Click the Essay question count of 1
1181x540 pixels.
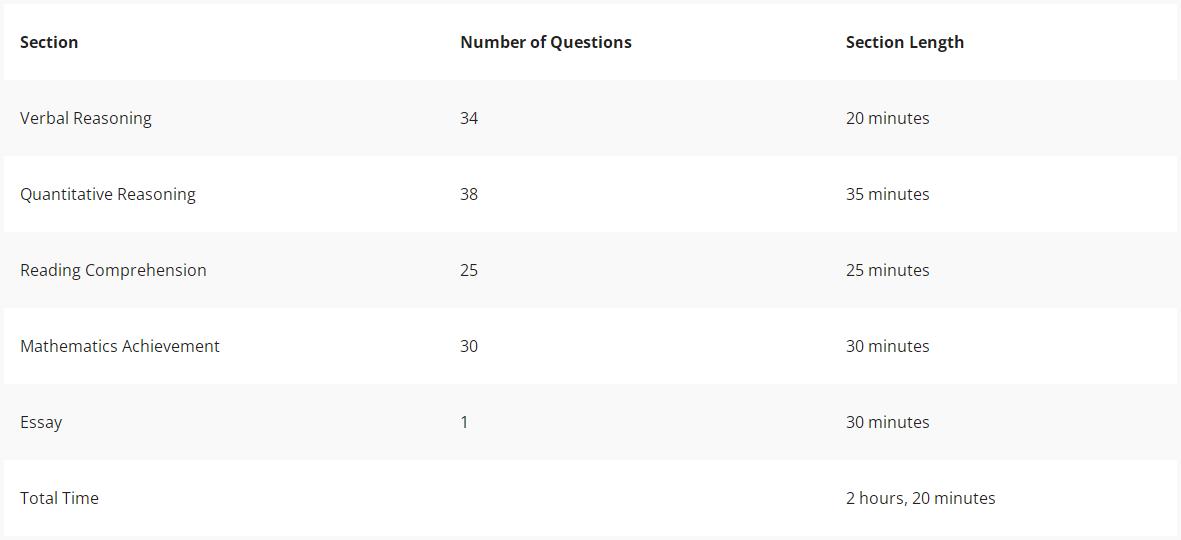464,423
